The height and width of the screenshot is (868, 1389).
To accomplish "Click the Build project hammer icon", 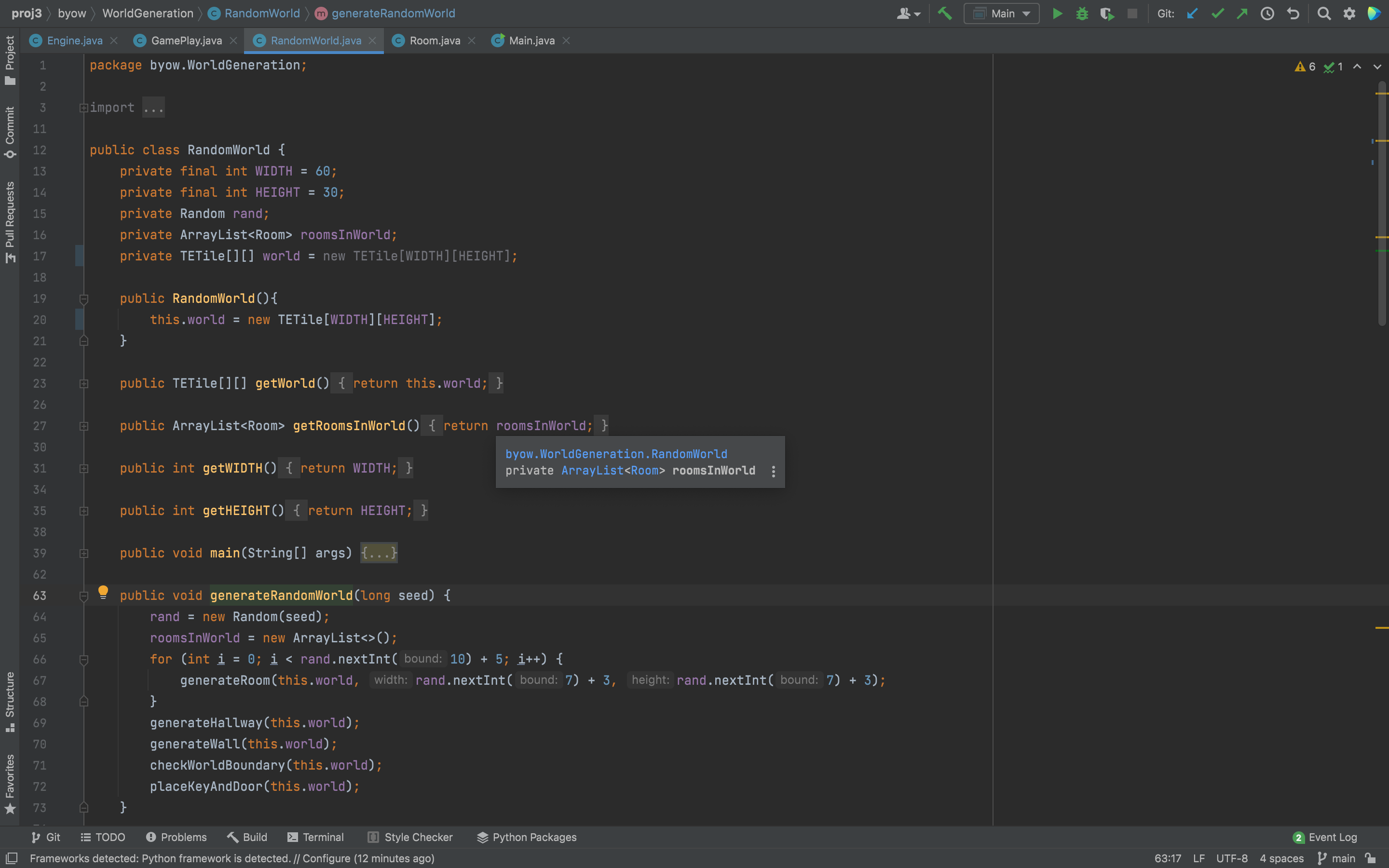I will click(x=945, y=13).
